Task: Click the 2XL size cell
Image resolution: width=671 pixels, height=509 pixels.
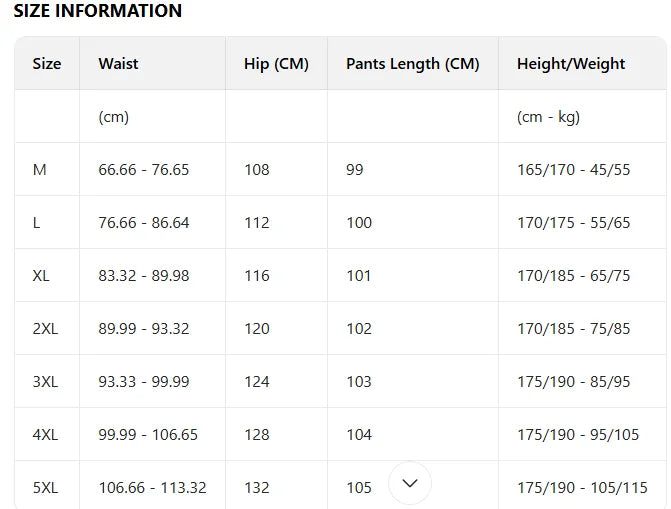Action: (45, 329)
